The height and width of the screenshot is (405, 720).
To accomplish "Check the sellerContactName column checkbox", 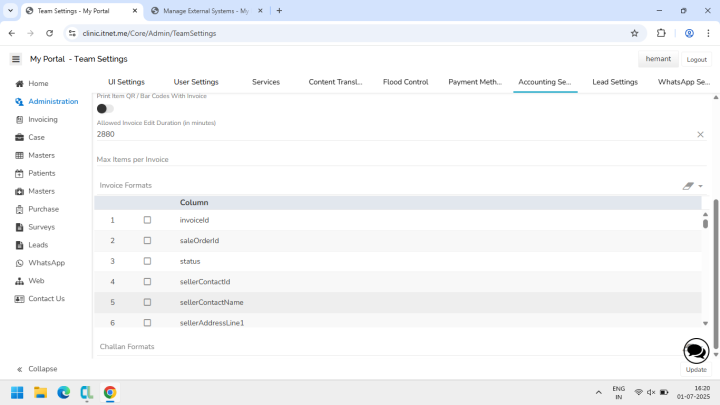I will 147,302.
